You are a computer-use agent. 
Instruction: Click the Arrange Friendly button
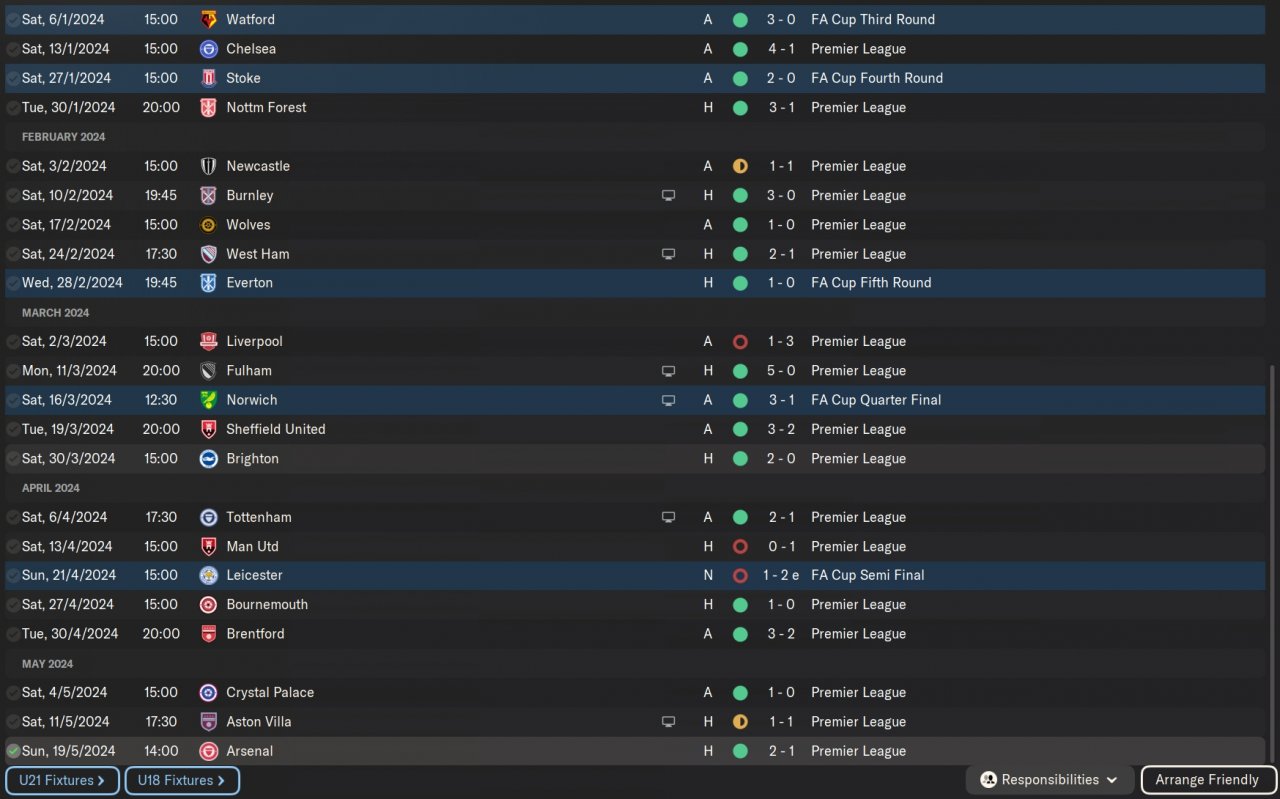click(1207, 780)
